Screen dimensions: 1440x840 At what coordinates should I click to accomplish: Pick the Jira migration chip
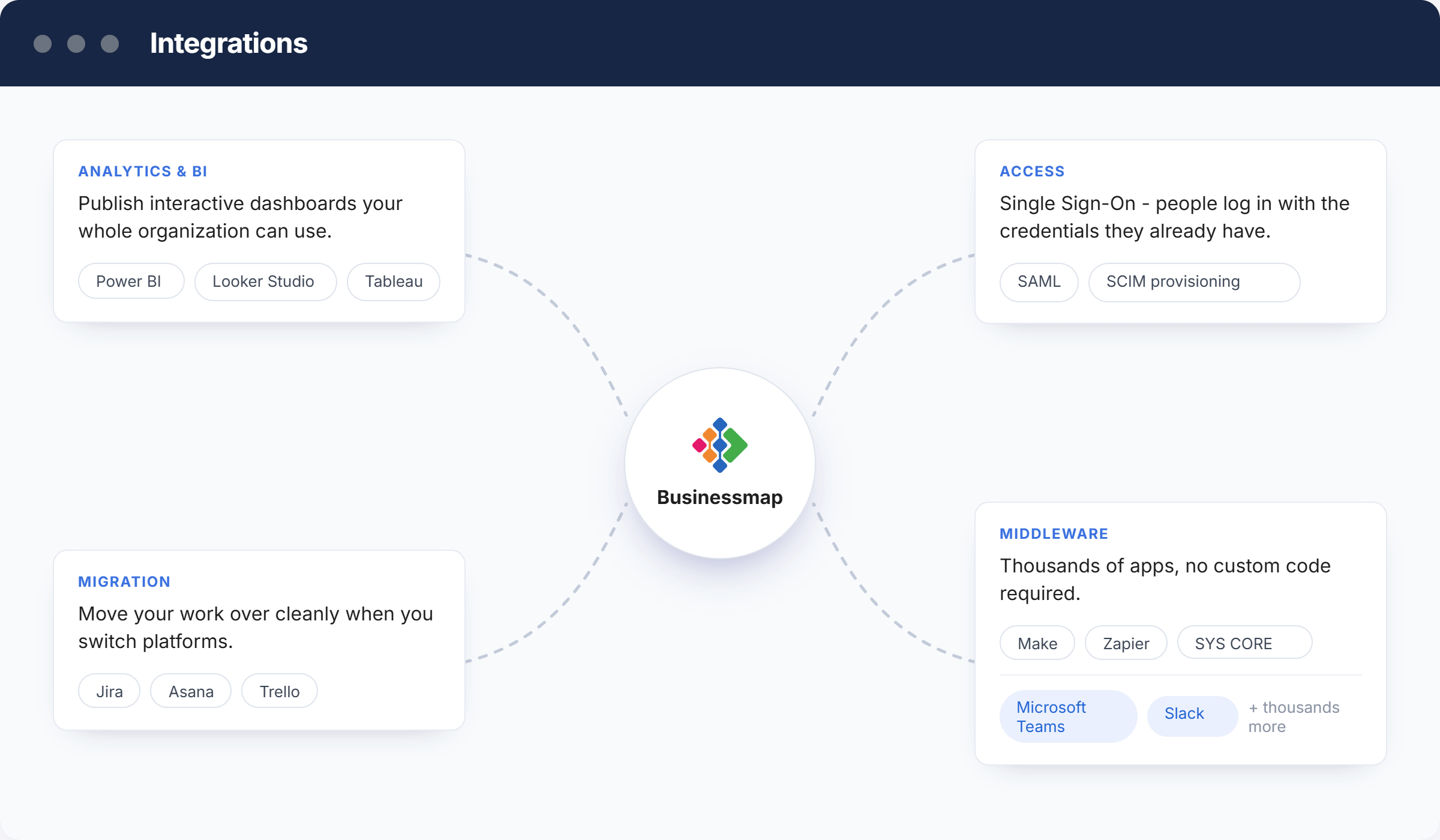coord(109,691)
